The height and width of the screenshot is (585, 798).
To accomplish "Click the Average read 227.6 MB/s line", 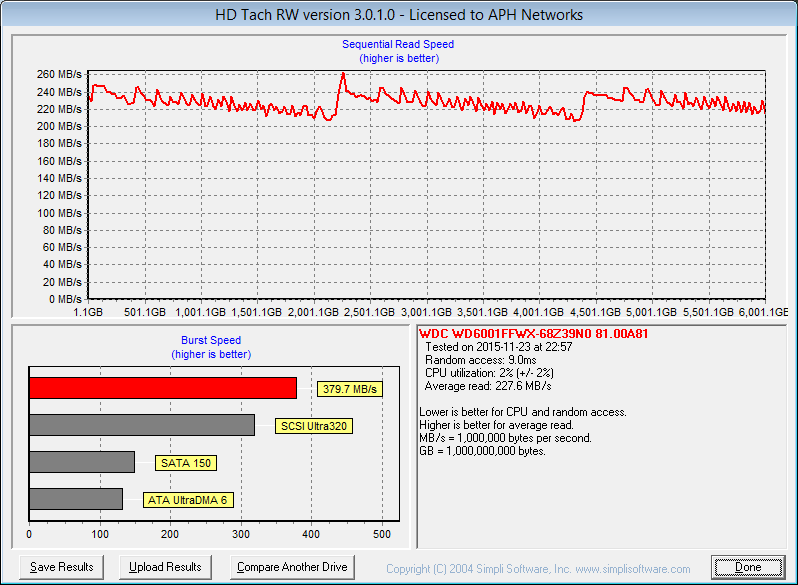I will click(x=488, y=386).
